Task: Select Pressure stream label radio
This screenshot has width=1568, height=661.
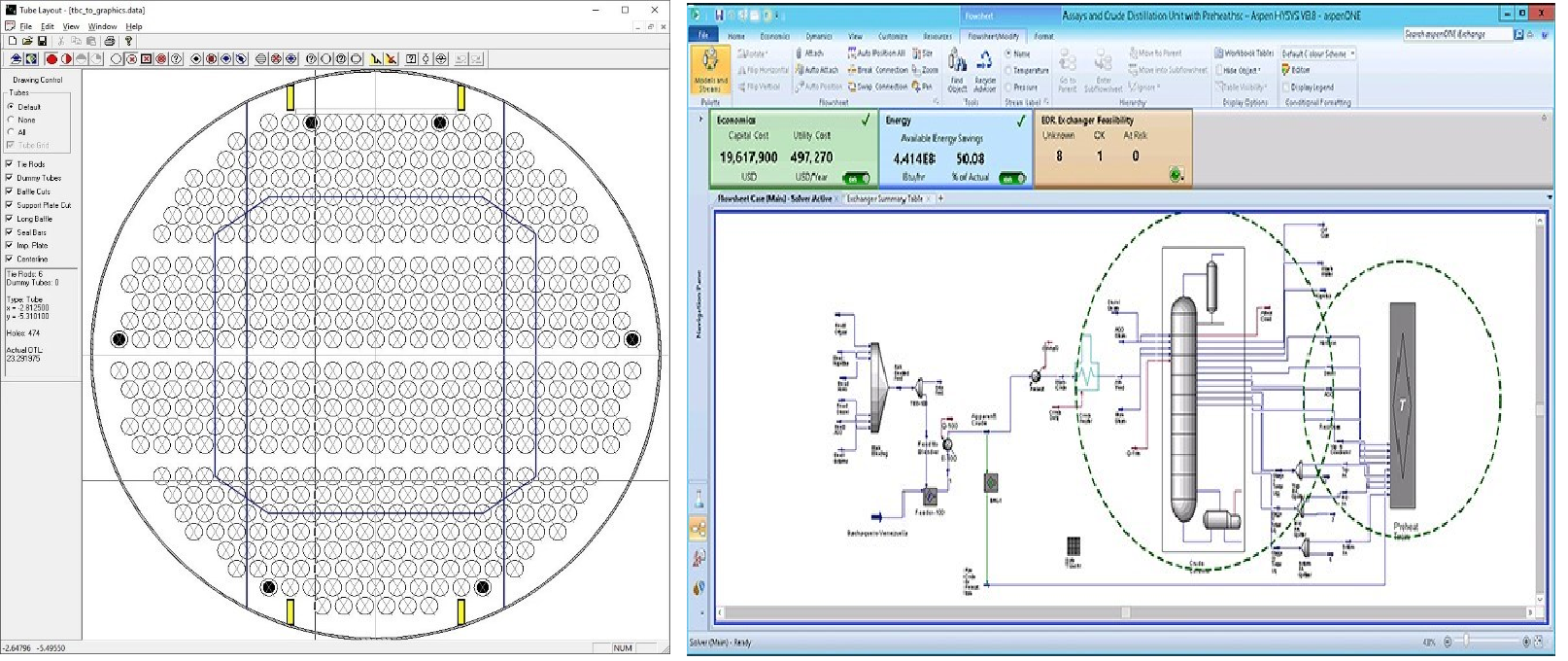Action: click(x=1008, y=87)
